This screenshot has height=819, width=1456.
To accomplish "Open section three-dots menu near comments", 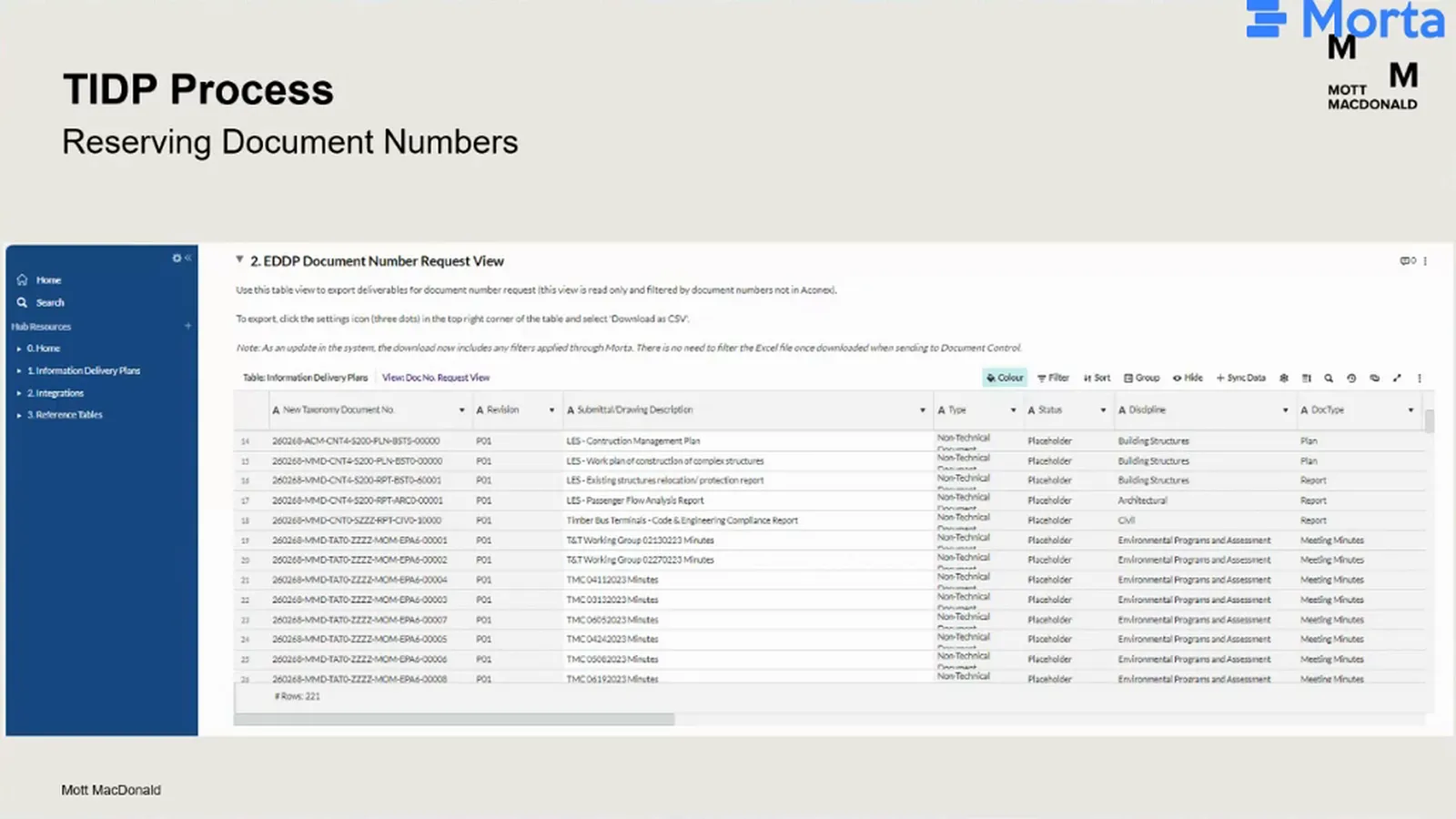I will [1425, 261].
